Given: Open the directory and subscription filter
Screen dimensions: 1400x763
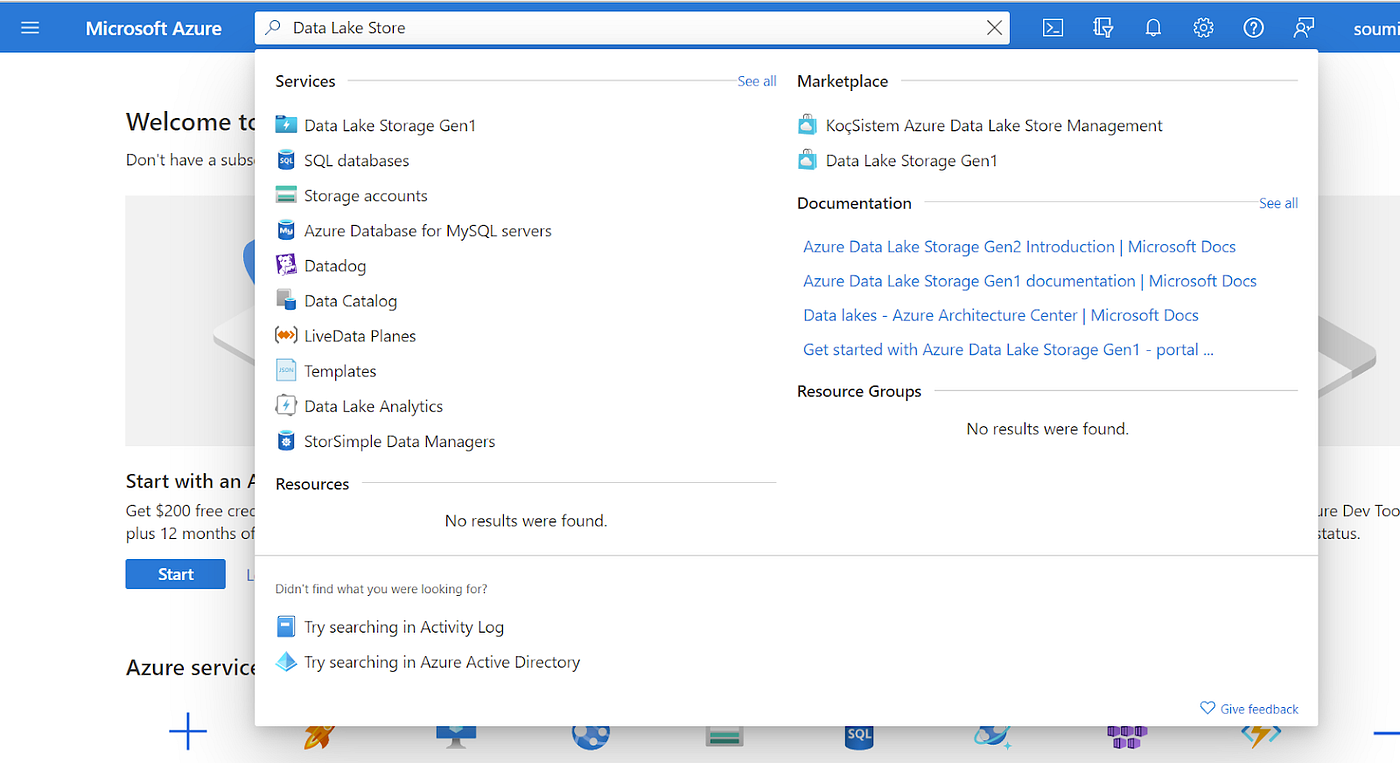Looking at the screenshot, I should (x=1102, y=27).
